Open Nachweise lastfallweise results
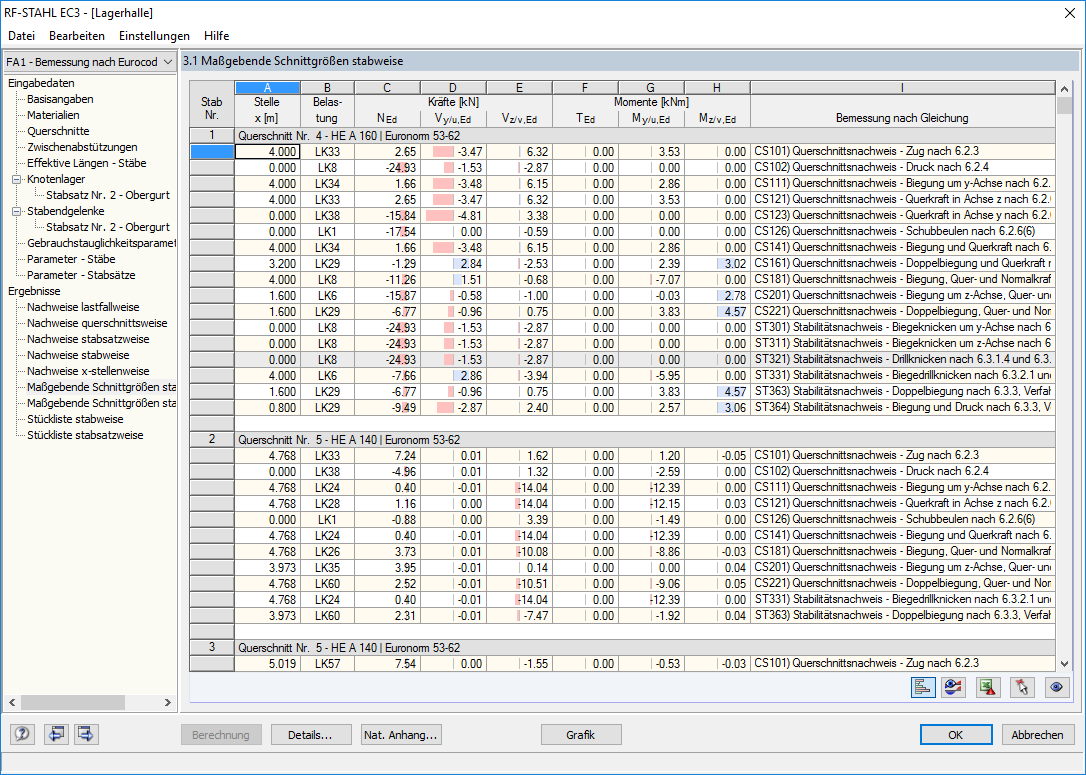The height and width of the screenshot is (775, 1086). (83, 307)
